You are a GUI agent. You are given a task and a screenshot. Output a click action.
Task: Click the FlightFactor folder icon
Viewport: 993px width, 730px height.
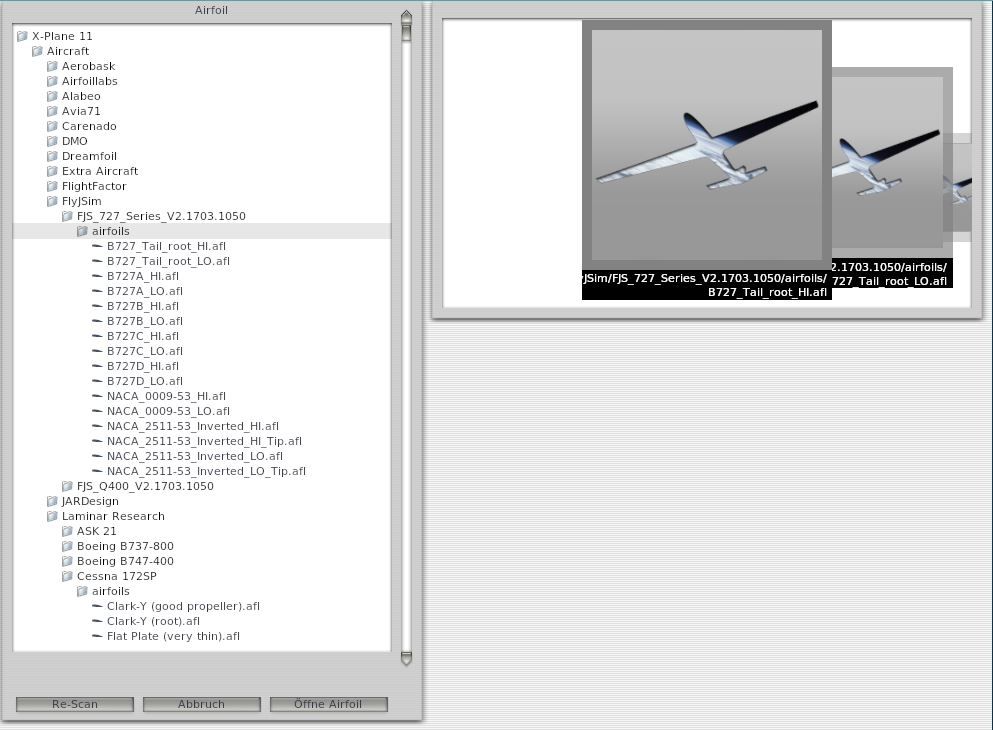[52, 186]
